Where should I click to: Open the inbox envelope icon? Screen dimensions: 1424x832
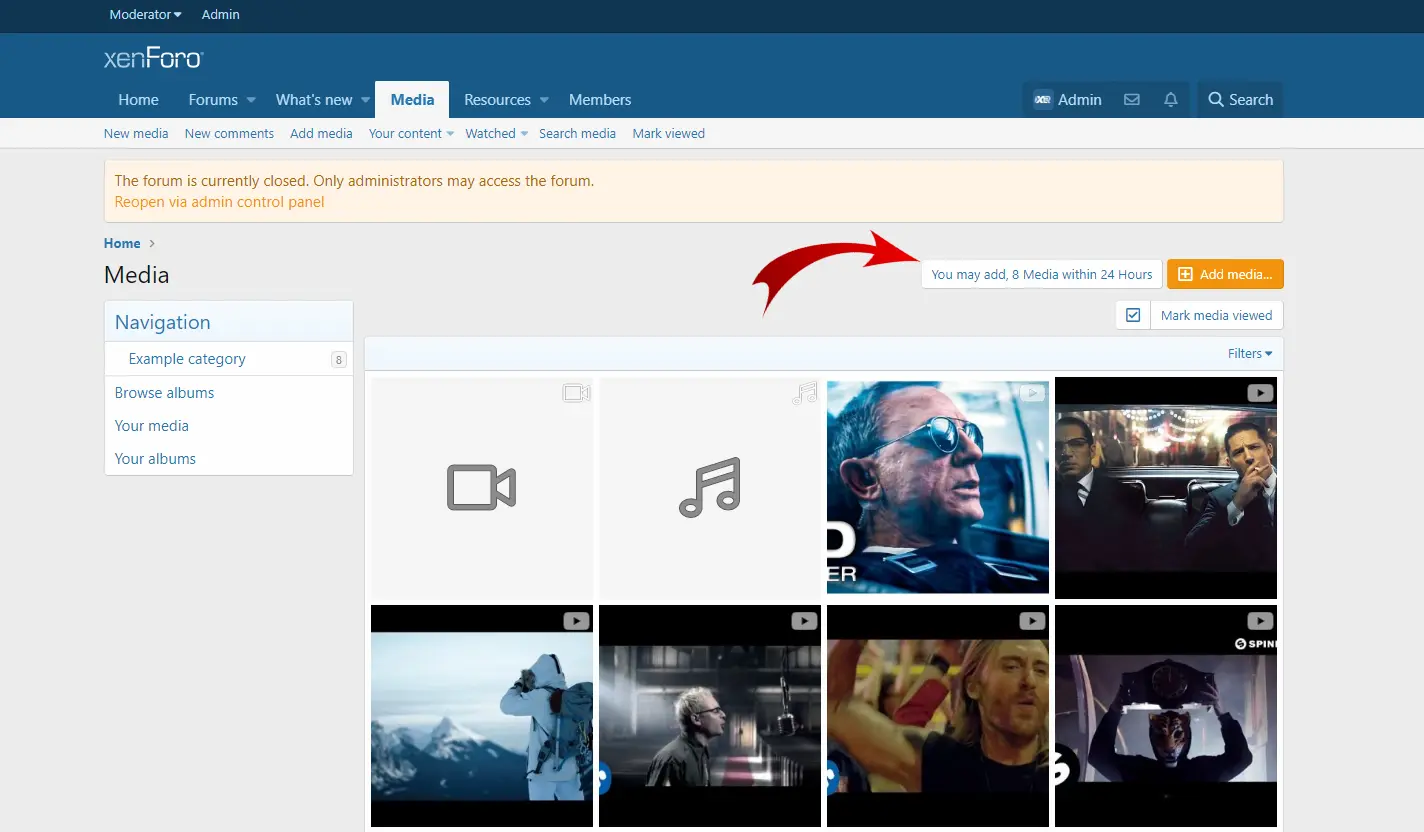click(x=1132, y=100)
